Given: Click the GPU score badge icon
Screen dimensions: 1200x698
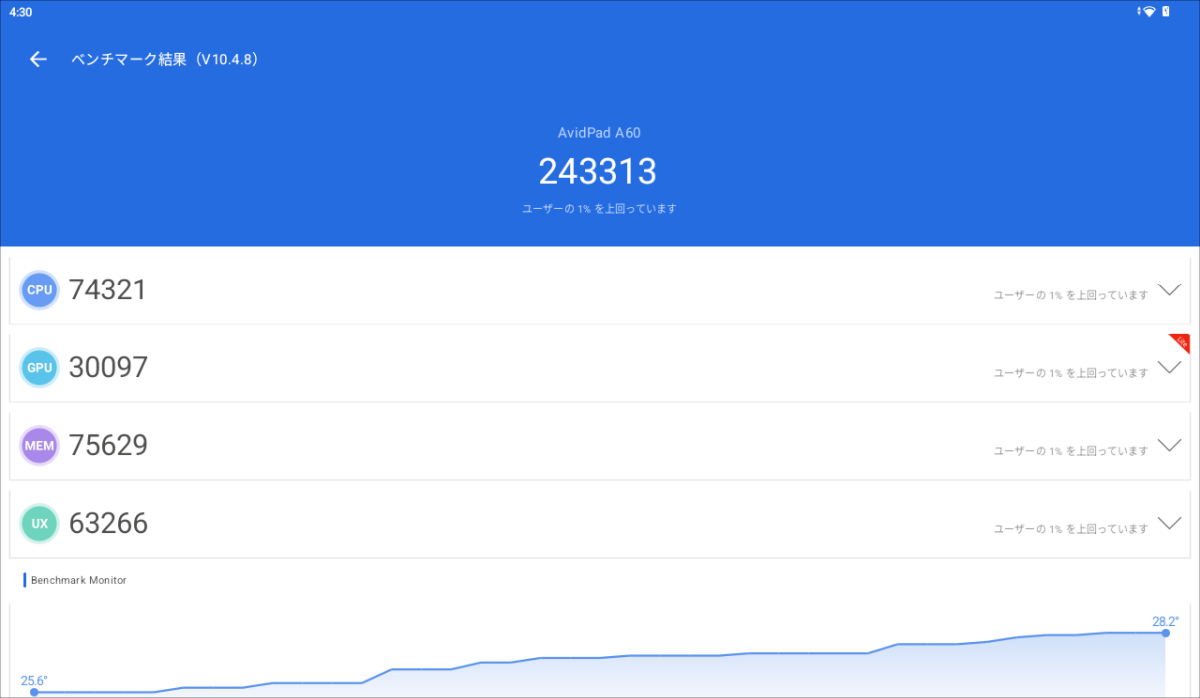Looking at the screenshot, I should (x=40, y=368).
